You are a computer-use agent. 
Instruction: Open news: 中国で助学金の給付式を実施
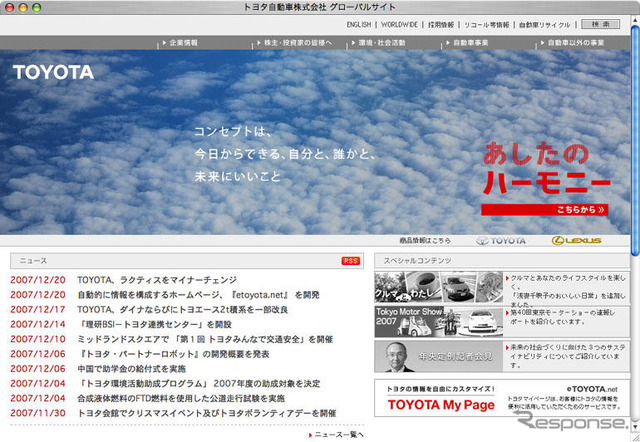click(x=131, y=369)
